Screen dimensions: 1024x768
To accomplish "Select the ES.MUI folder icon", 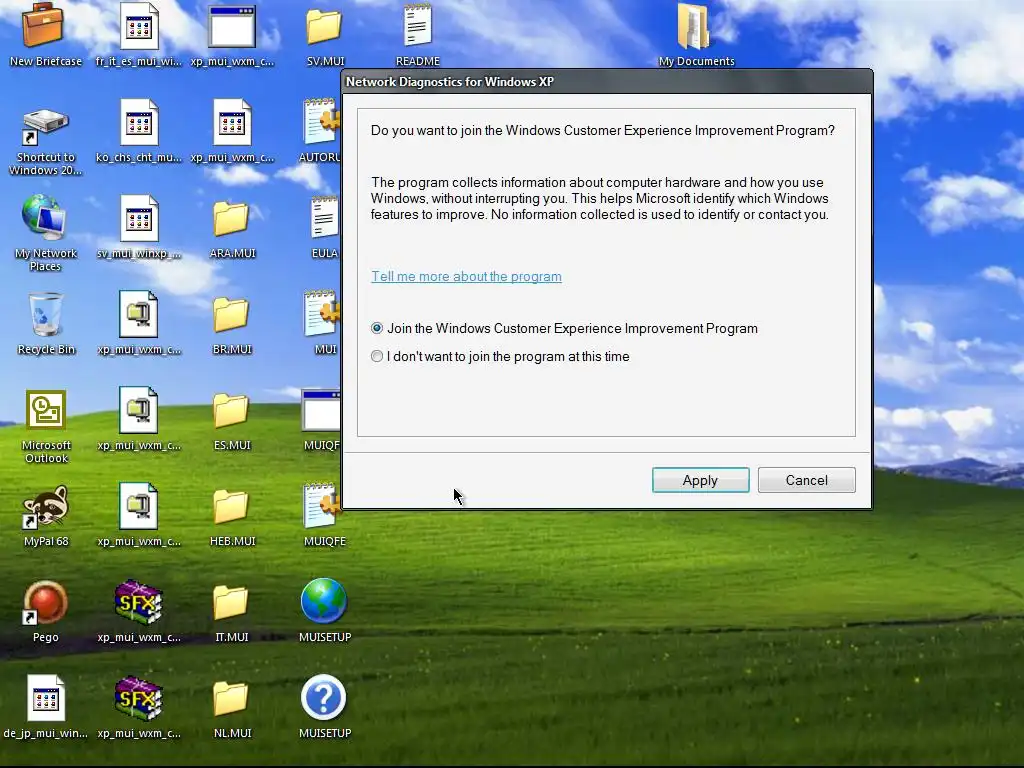I will 231,410.
